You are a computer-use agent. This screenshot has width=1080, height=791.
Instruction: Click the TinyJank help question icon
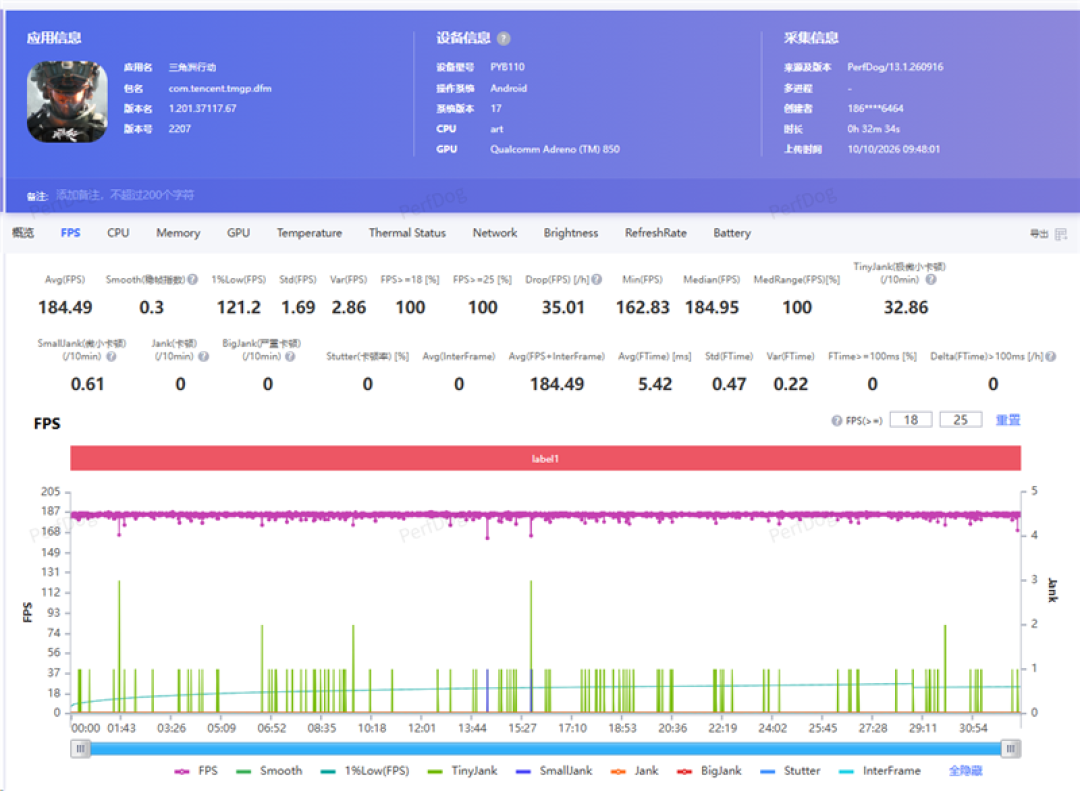tap(931, 280)
